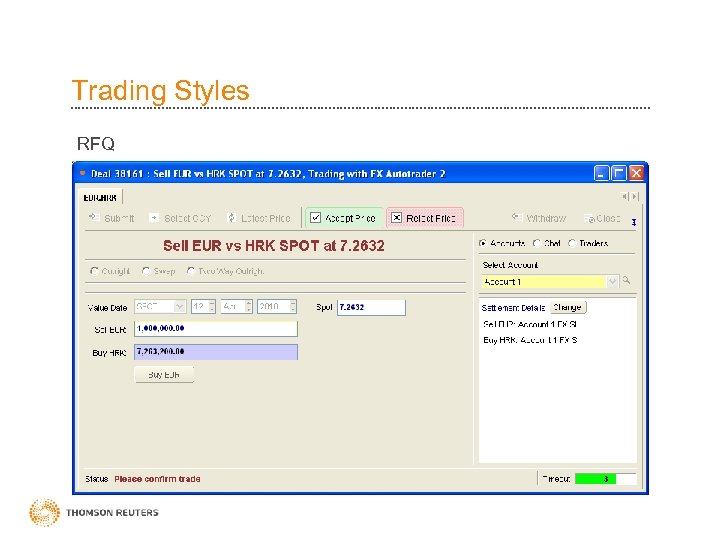Click the Sell EUR amount field
This screenshot has width=720, height=540.
click(216, 329)
